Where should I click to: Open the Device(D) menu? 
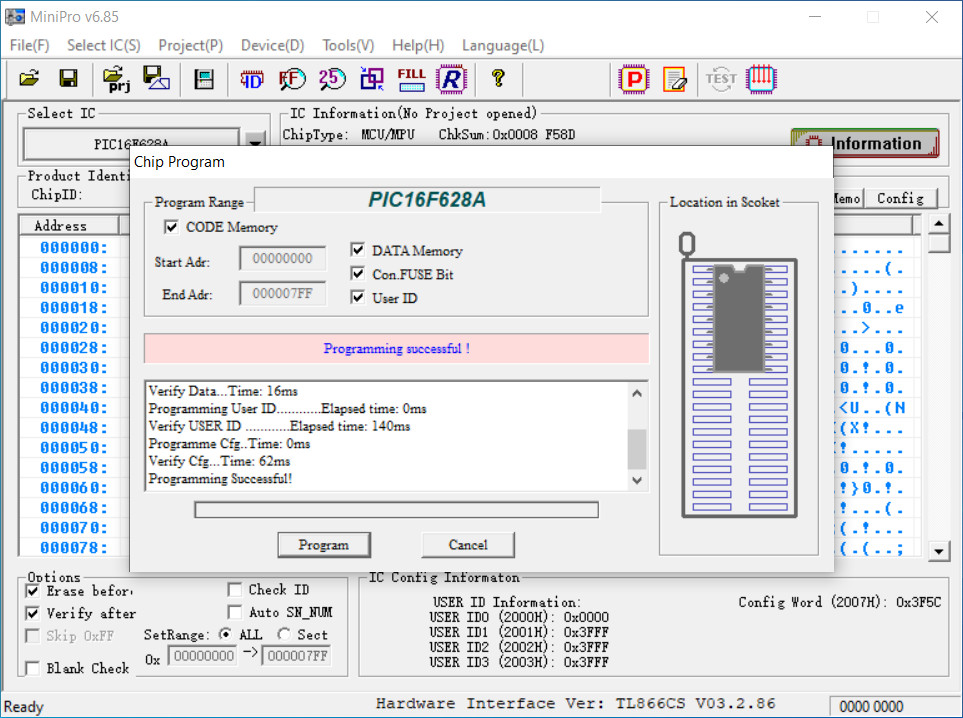pyautogui.click(x=273, y=45)
